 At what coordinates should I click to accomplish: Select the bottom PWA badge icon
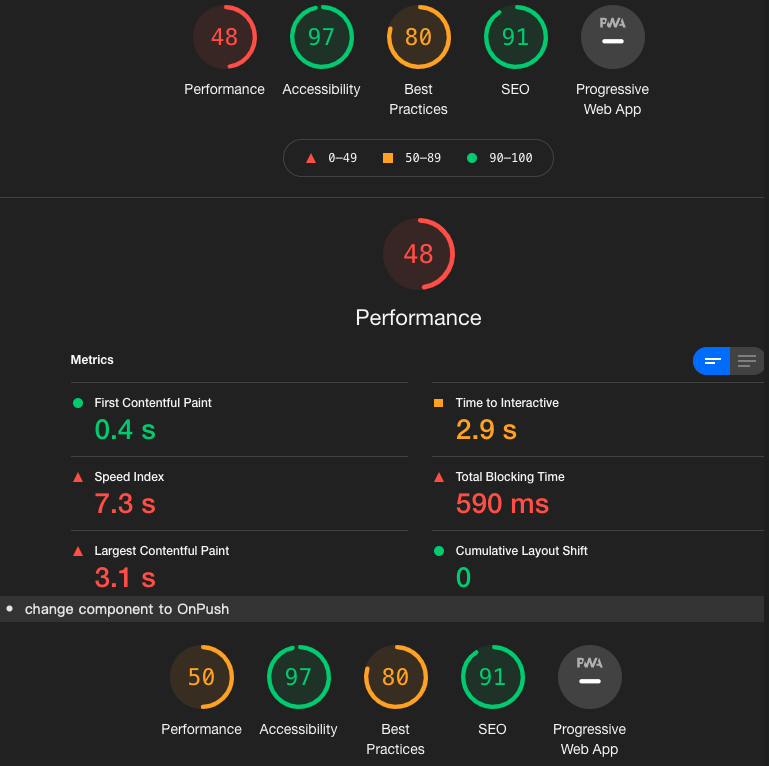590,677
